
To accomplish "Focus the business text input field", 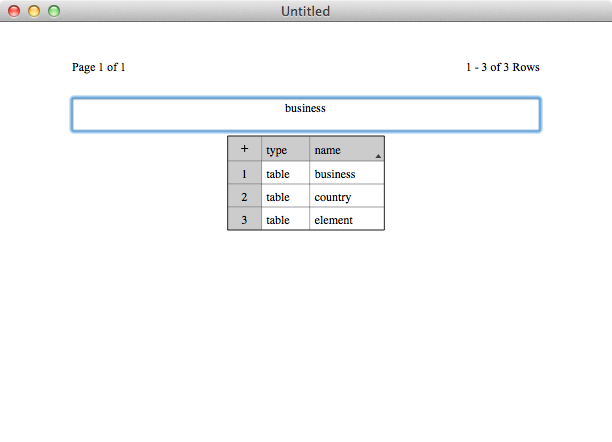I will coord(306,114).
